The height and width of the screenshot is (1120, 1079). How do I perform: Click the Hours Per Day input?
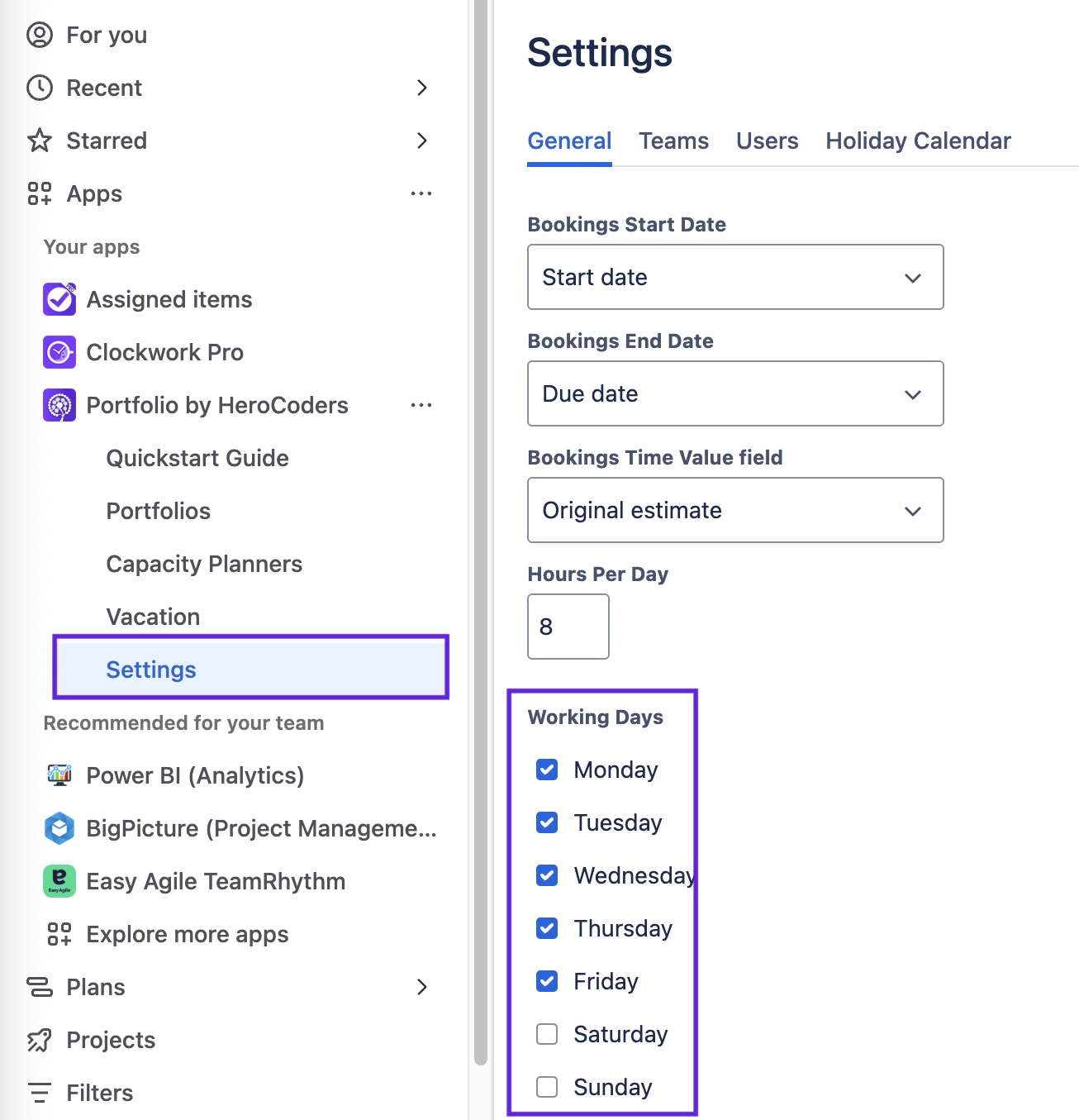[x=568, y=627]
